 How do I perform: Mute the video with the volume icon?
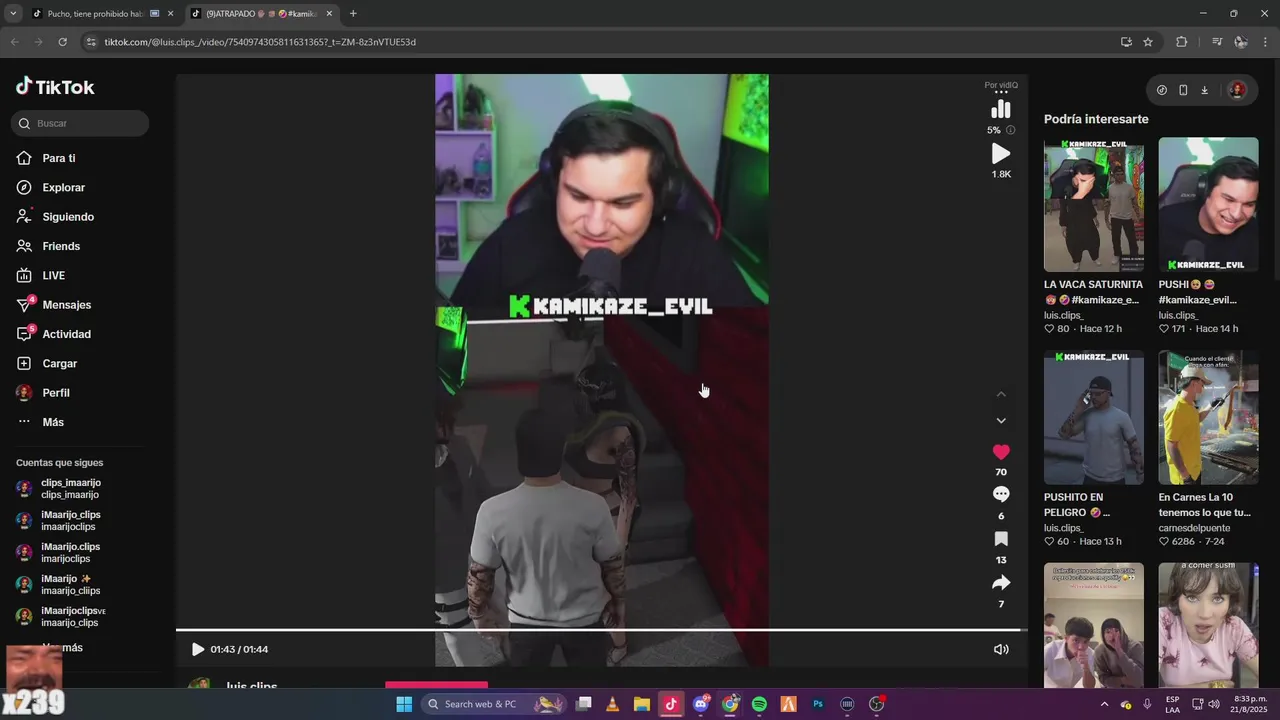pyautogui.click(x=1001, y=649)
